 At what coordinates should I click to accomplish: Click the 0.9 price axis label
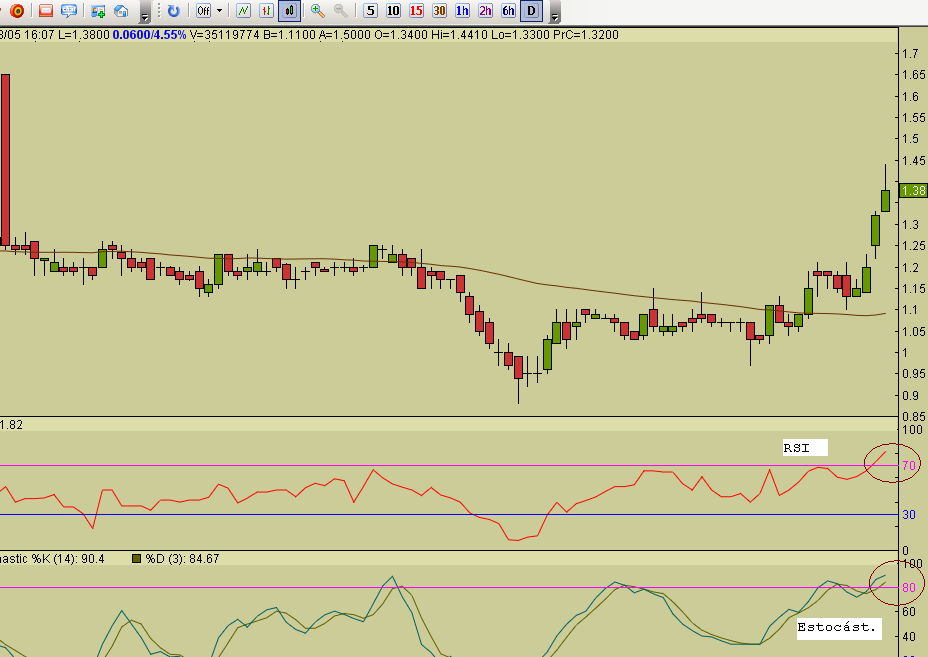coord(910,395)
